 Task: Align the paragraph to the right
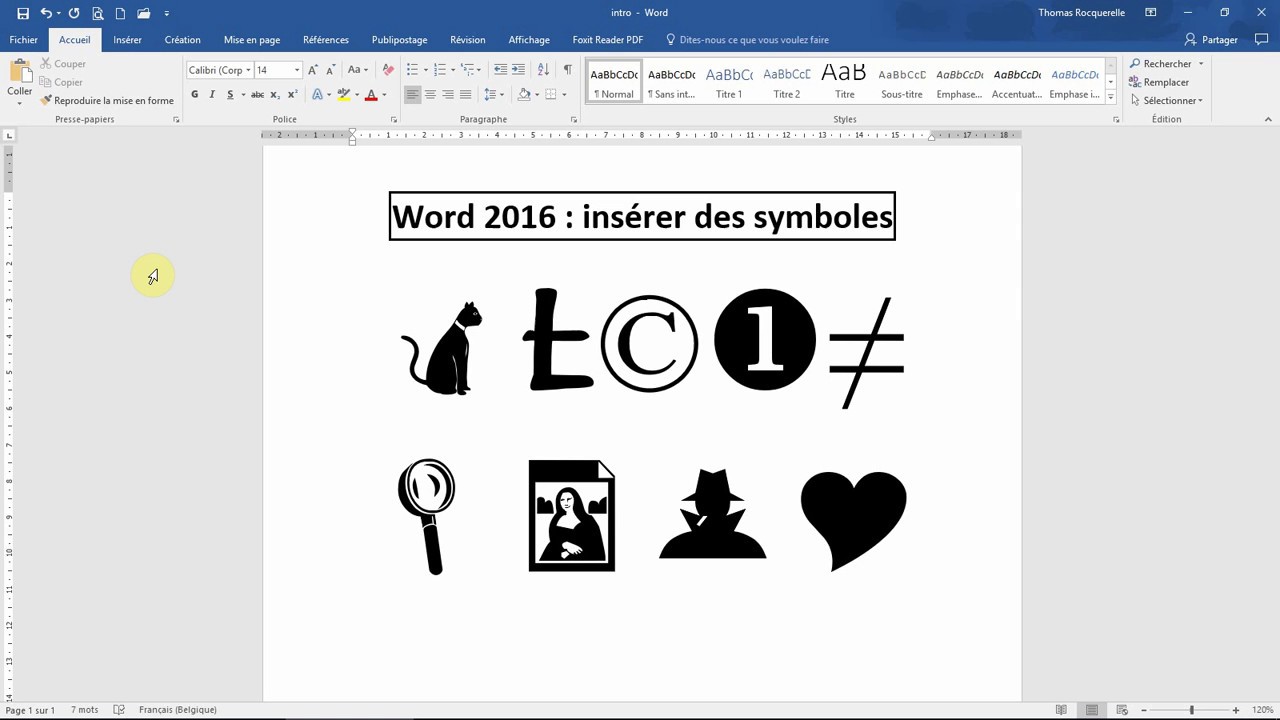click(448, 95)
